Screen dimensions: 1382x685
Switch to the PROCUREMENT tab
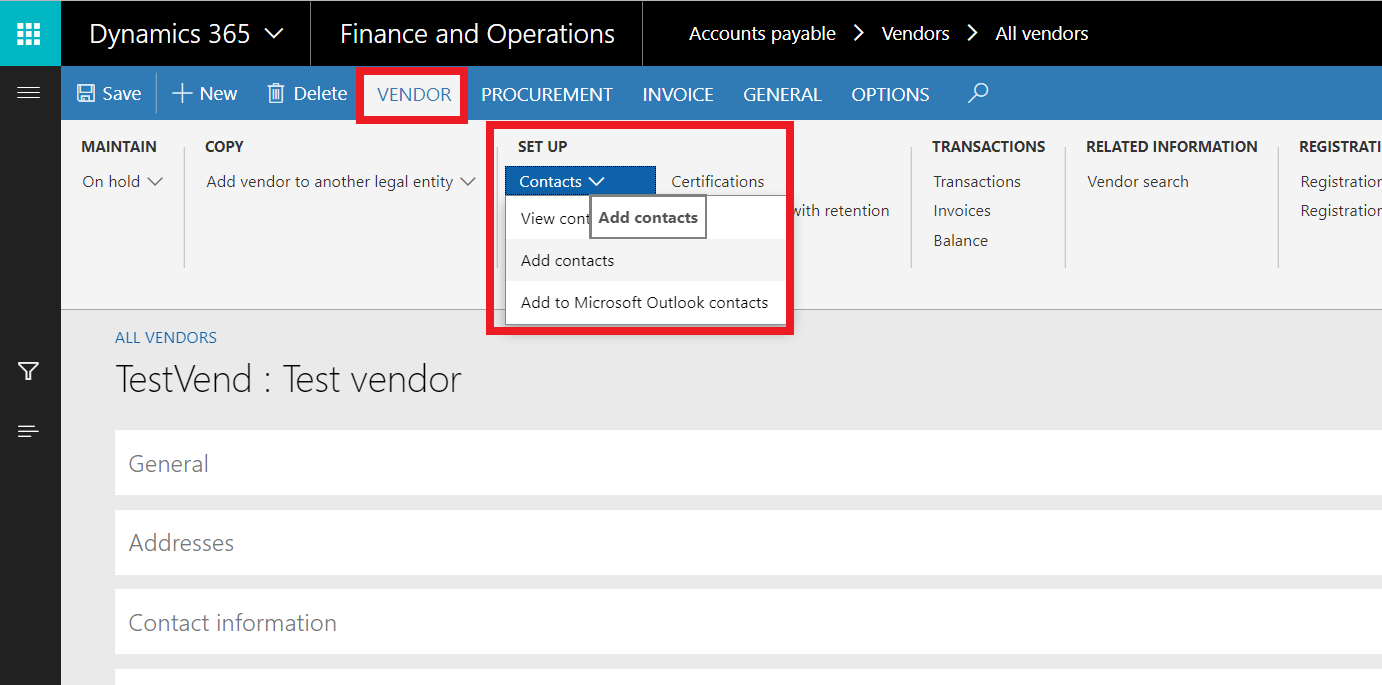(x=547, y=93)
